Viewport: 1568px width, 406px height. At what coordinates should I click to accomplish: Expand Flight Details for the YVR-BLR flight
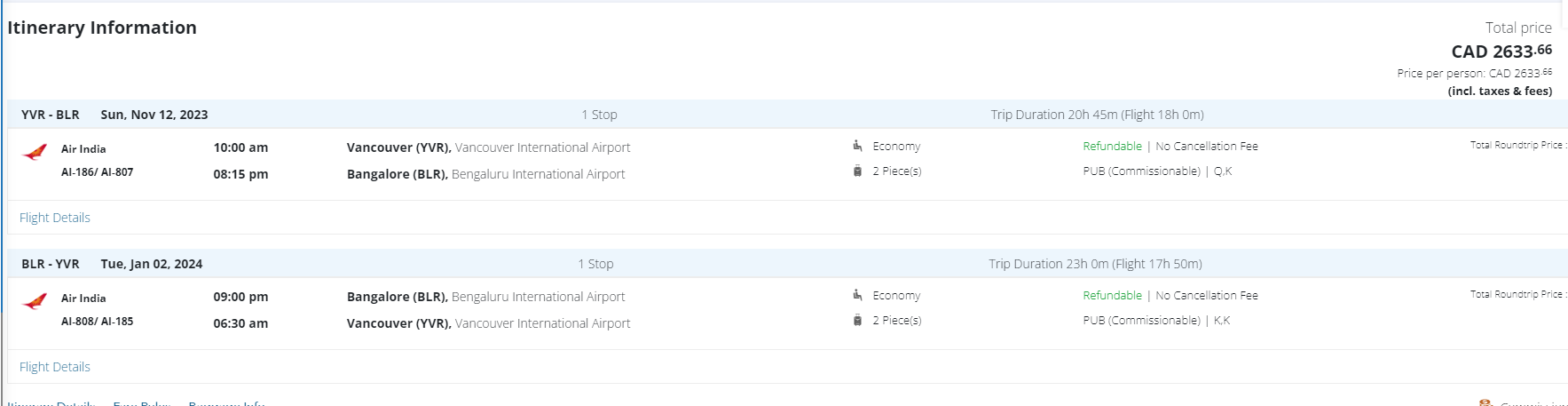[x=55, y=218]
